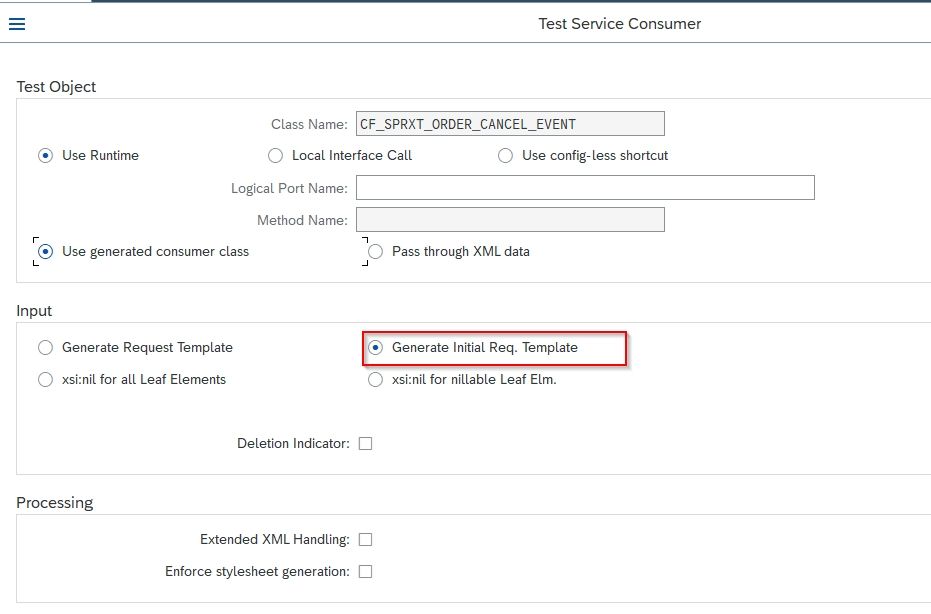Select xsi:nil for nillable Leaf Elm.
Image resolution: width=931 pixels, height=614 pixels.
[375, 379]
